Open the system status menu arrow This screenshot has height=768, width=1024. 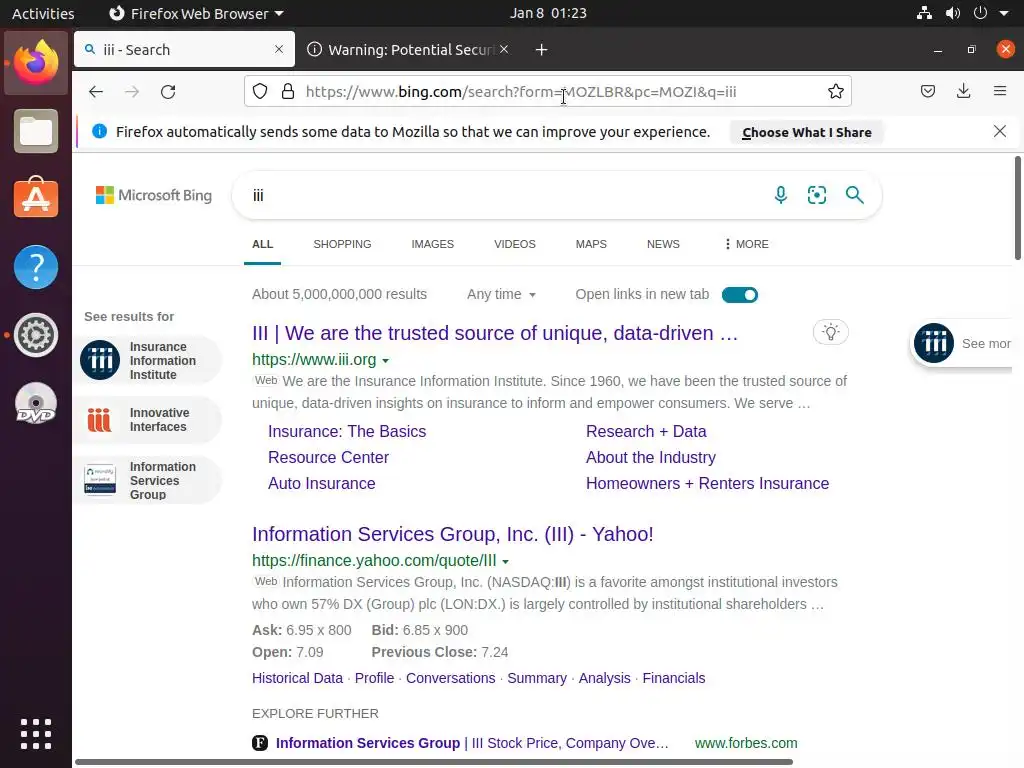(x=1004, y=13)
